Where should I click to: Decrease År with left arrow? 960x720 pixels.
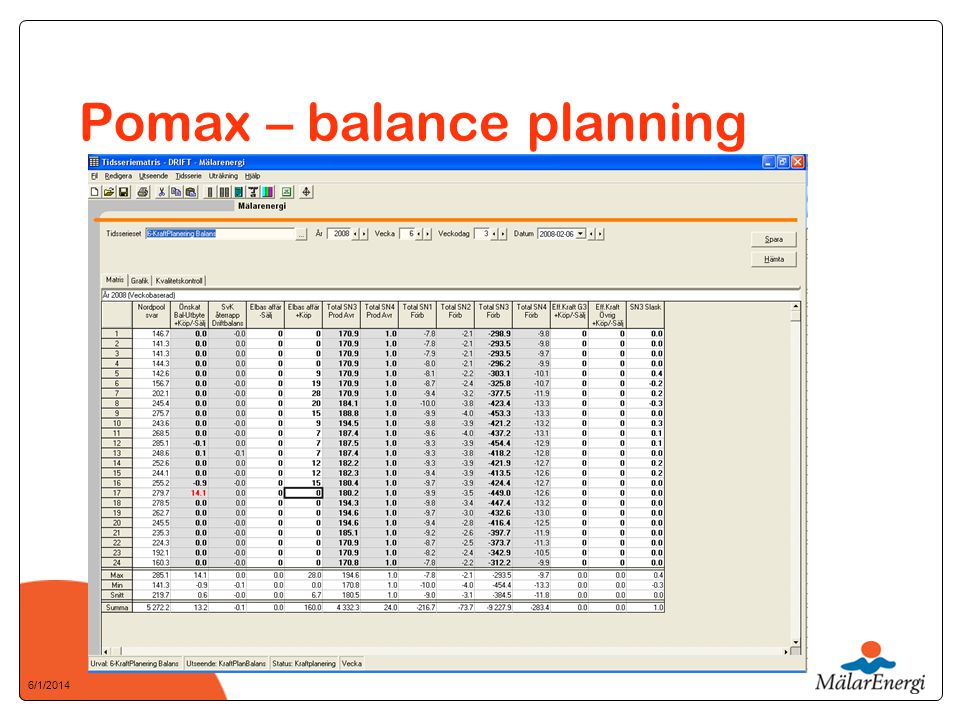356,234
